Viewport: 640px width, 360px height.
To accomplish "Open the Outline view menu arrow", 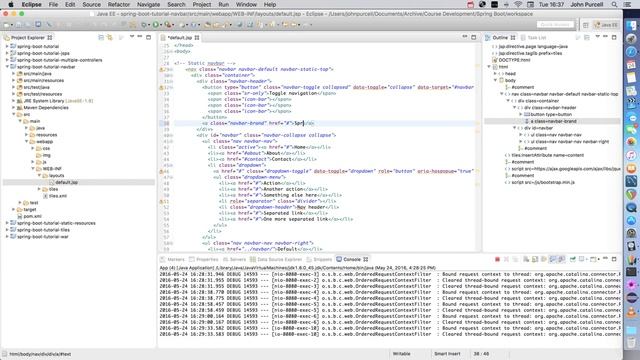I will [x=597, y=37].
